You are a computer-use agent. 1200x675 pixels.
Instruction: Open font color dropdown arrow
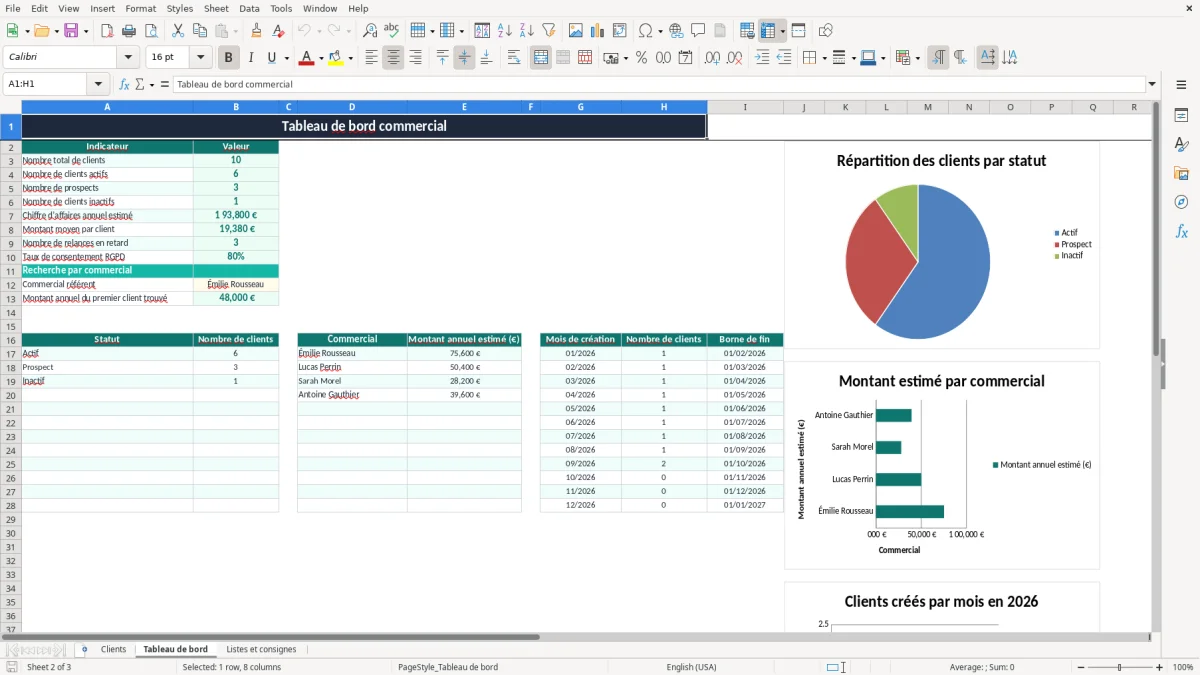(319, 58)
